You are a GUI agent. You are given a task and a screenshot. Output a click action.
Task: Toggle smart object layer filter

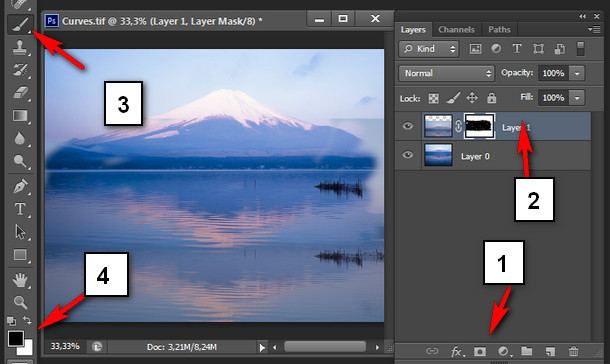coord(559,49)
